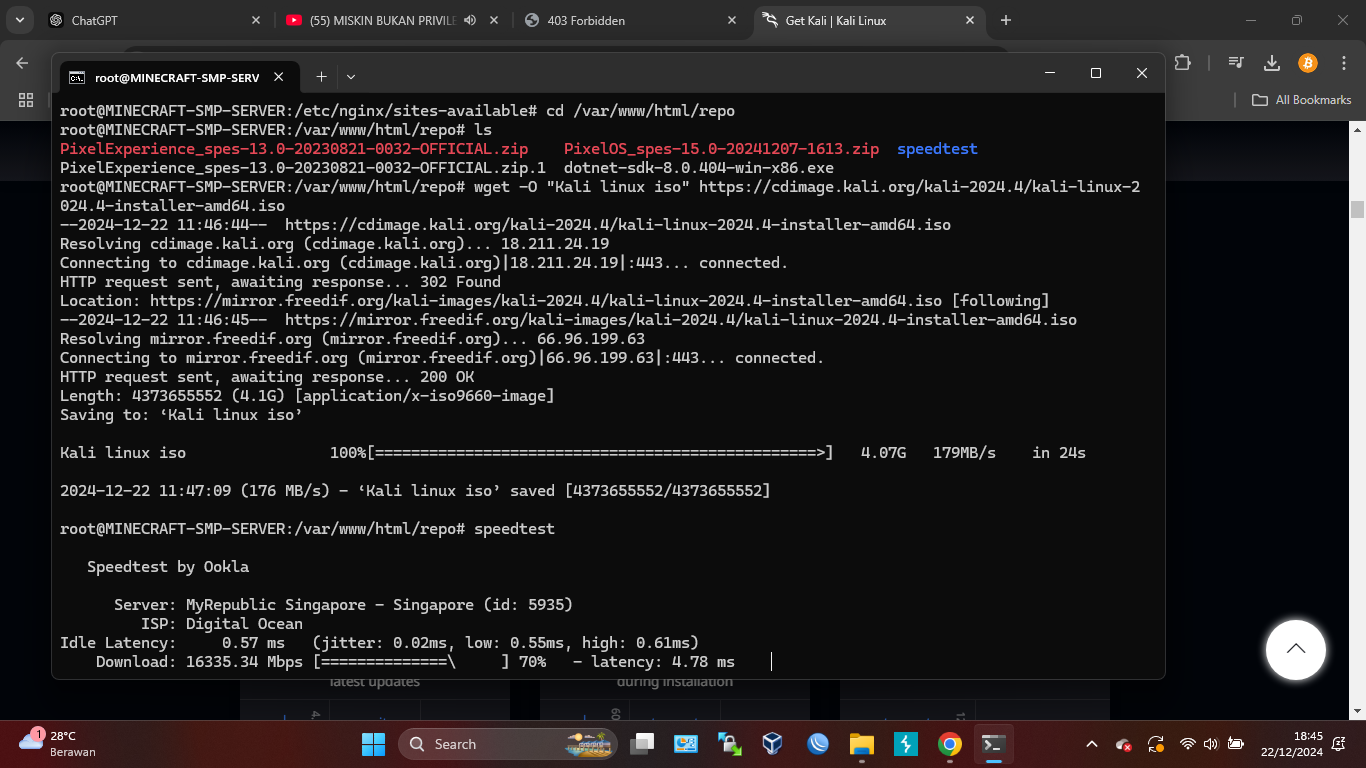Image resolution: width=1366 pixels, height=768 pixels.
Task: Open a new Chrome tab with plus button
Action: click(1006, 20)
